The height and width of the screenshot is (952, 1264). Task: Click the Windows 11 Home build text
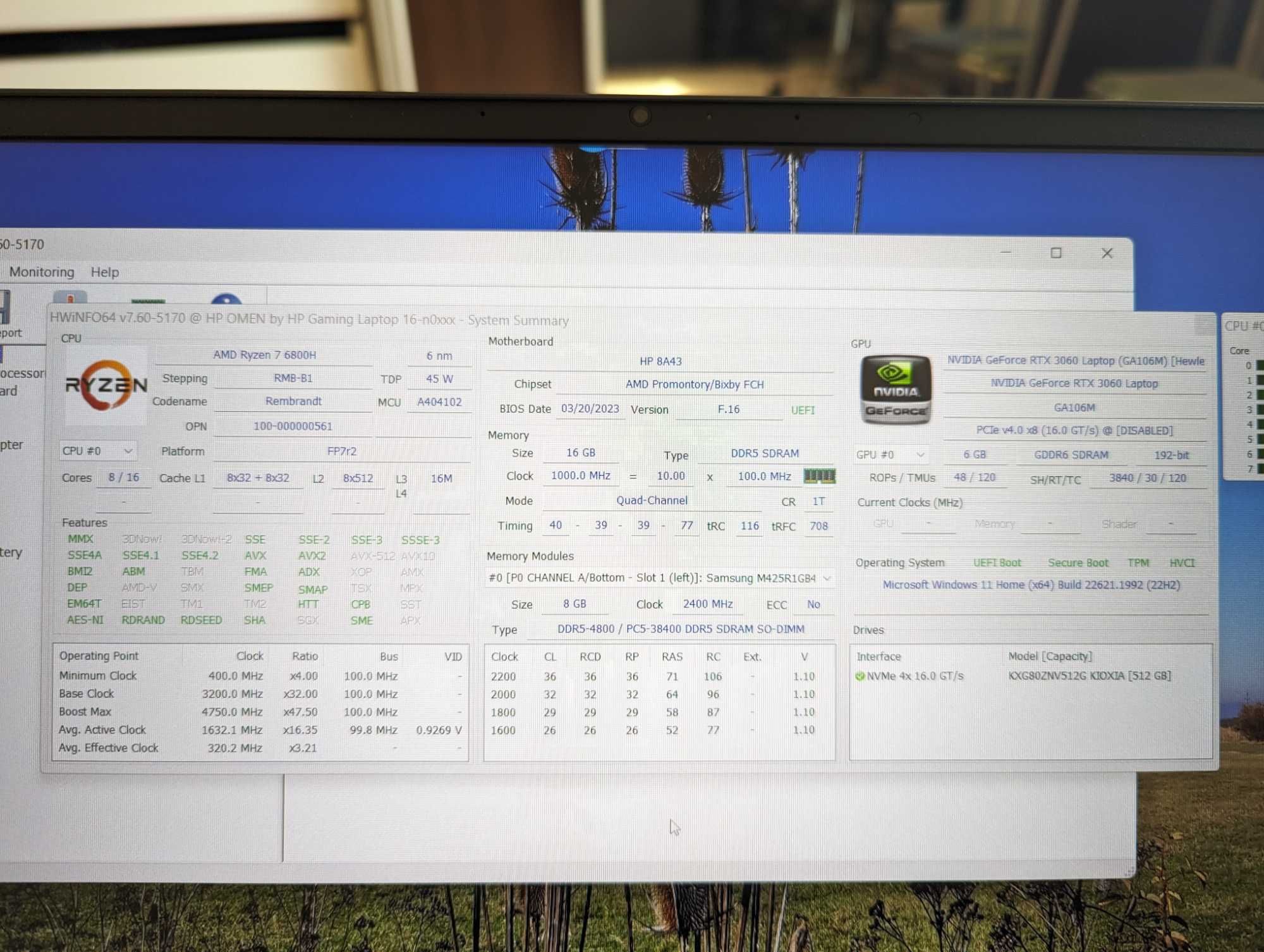coord(1031,585)
